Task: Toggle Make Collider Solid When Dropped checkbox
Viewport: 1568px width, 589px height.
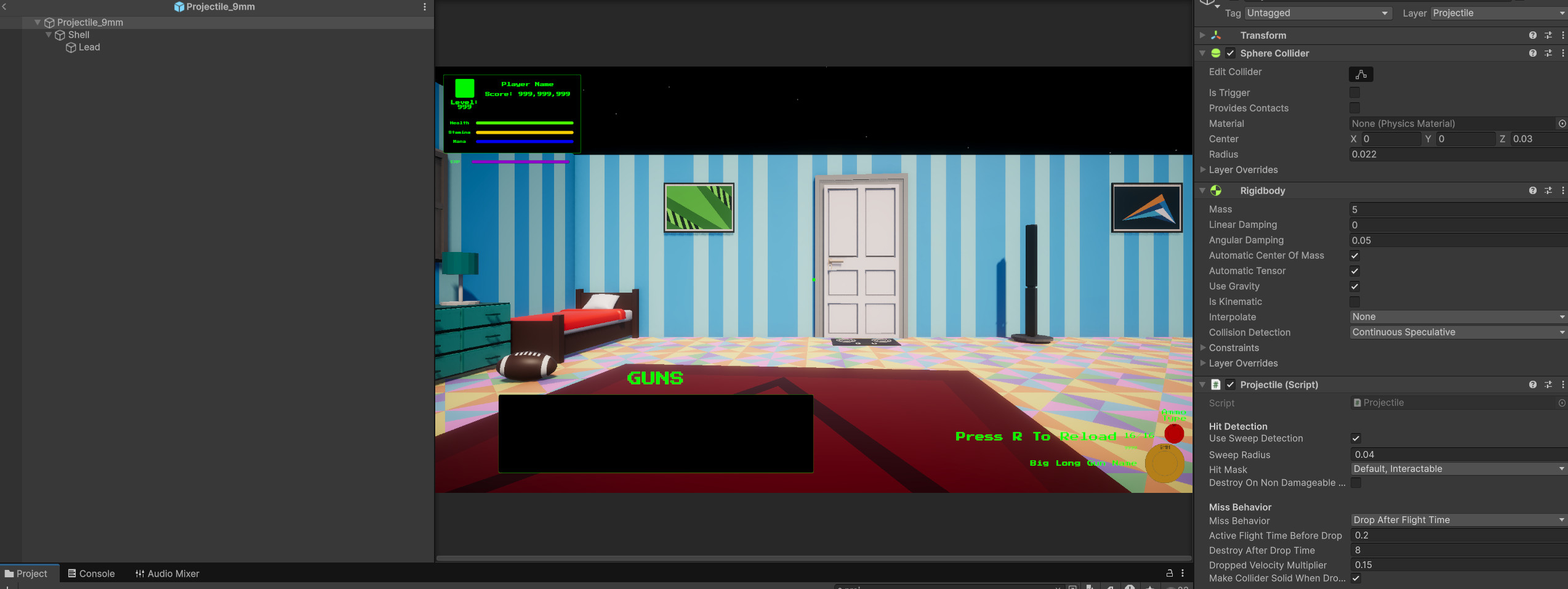Action: (1356, 579)
